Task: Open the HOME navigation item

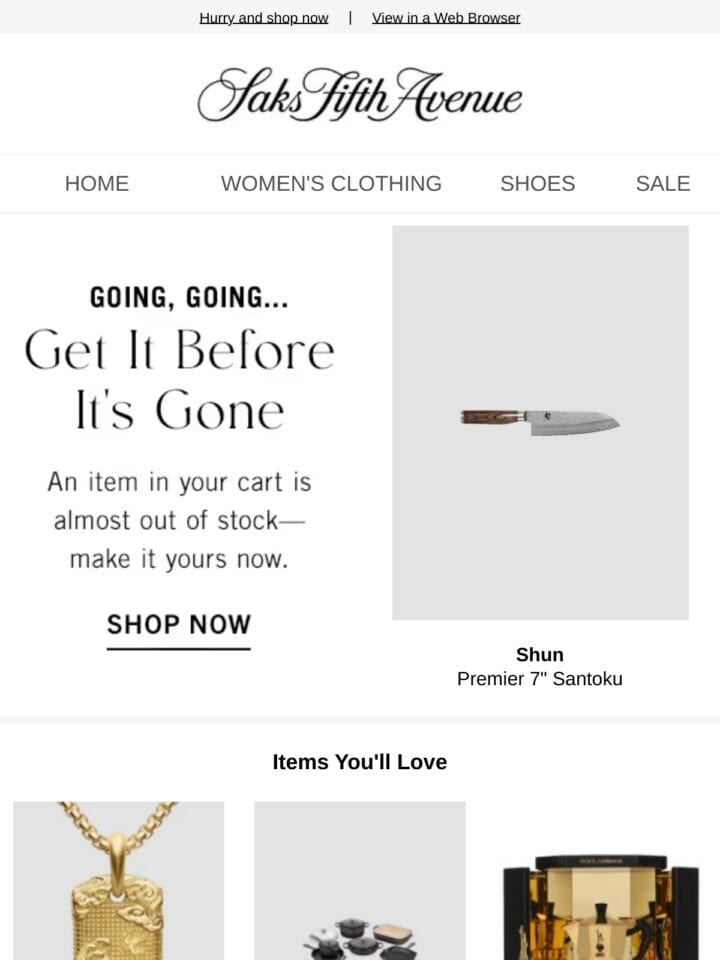Action: click(97, 184)
